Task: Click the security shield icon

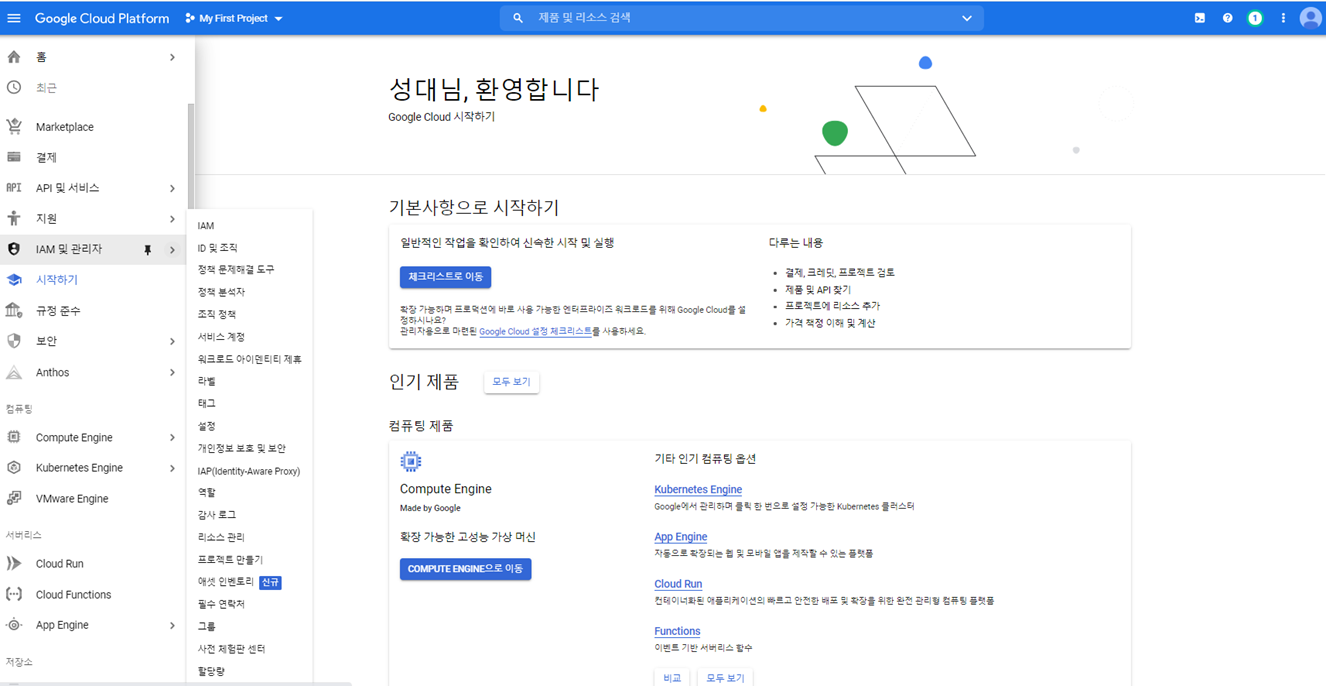Action: pos(14,341)
